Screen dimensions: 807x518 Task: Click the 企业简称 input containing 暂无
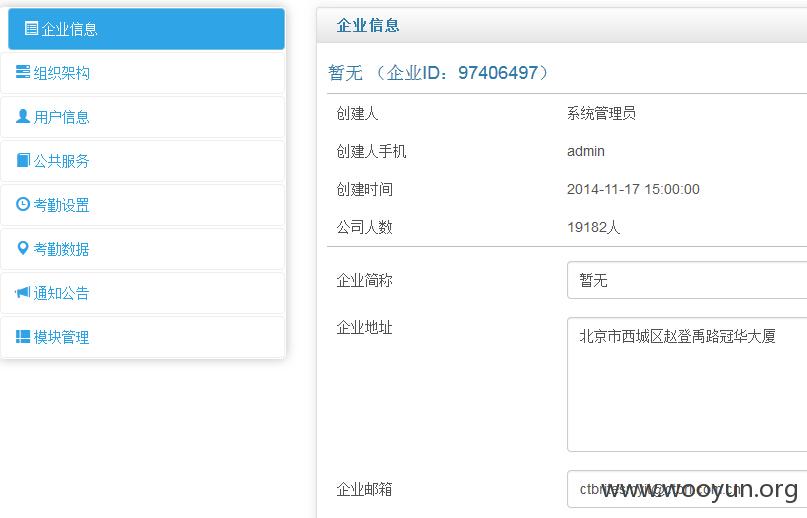click(x=687, y=280)
